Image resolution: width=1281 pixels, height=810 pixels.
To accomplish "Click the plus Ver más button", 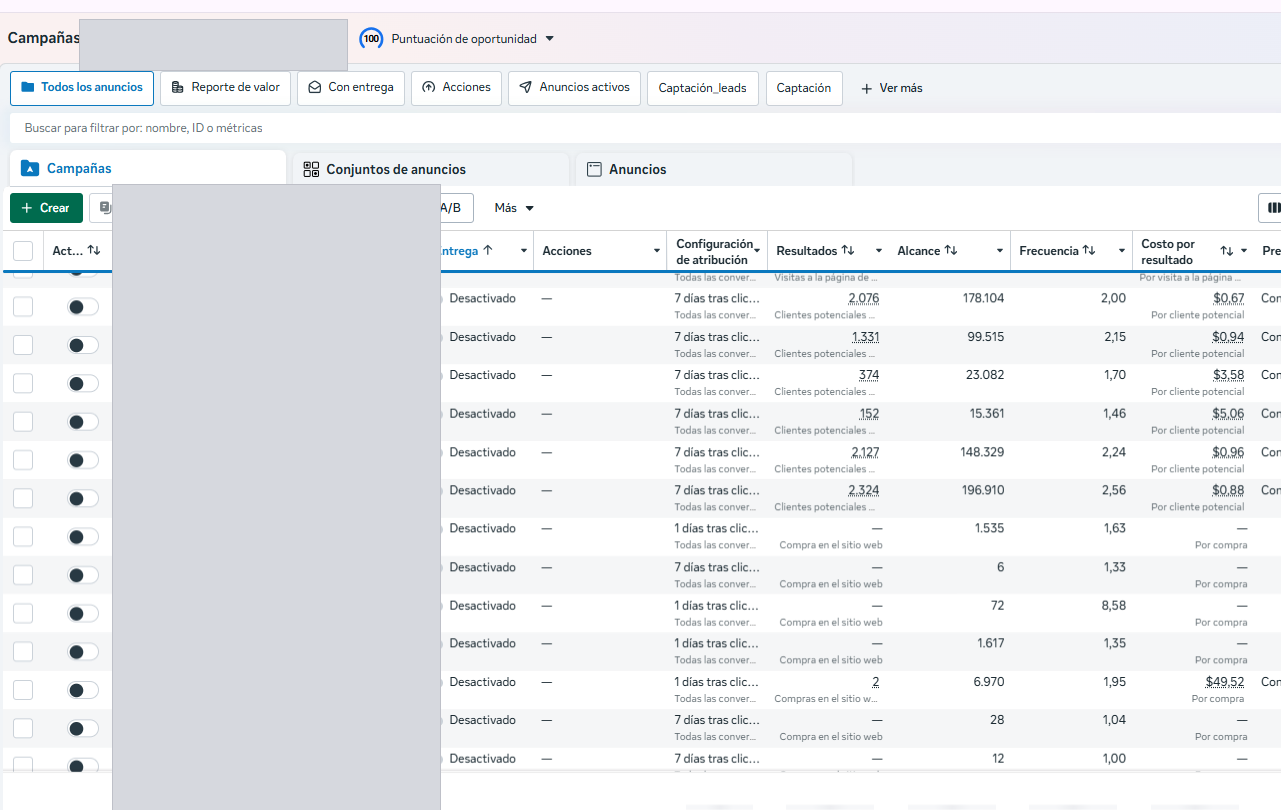I will pos(891,88).
